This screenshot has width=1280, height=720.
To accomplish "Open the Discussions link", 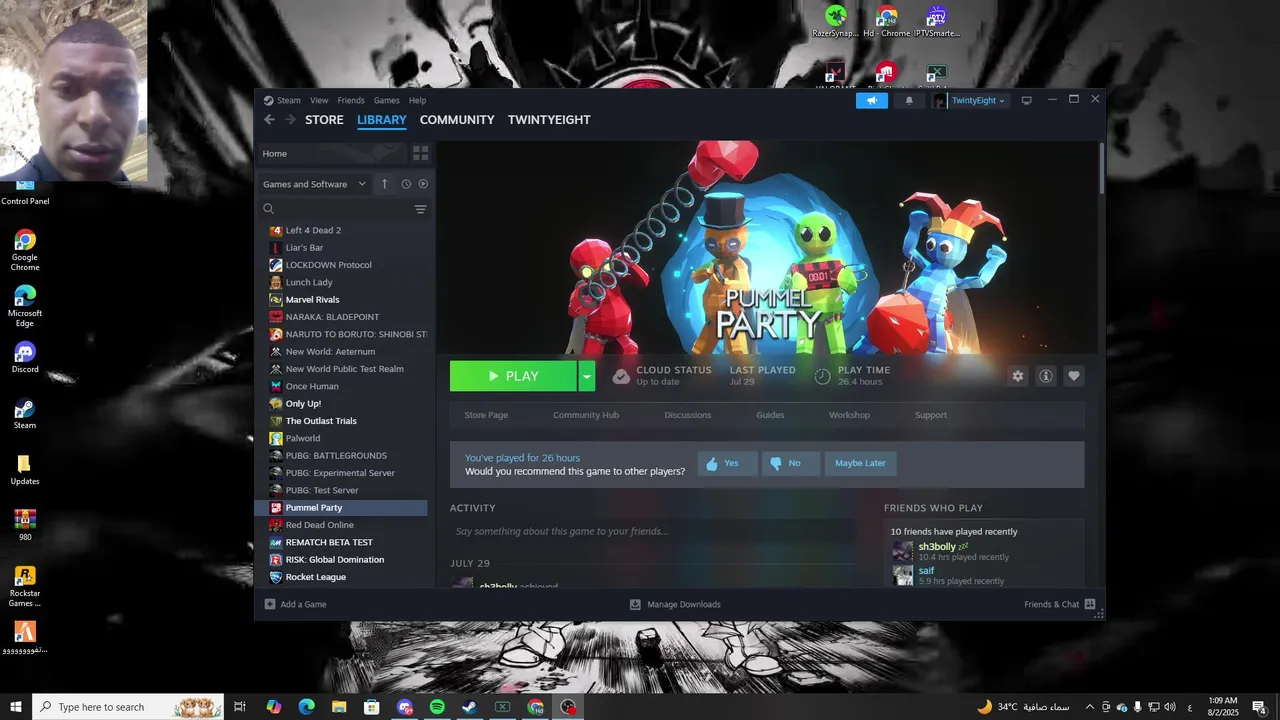I will tap(688, 415).
